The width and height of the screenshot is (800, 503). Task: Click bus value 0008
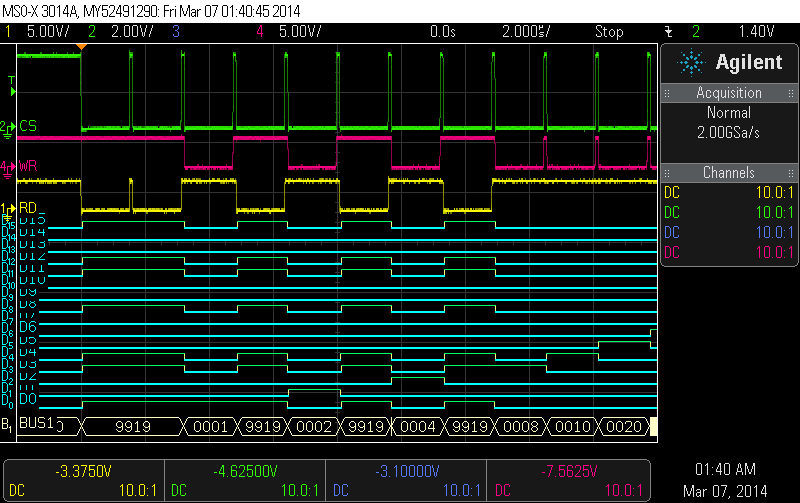coord(521,426)
